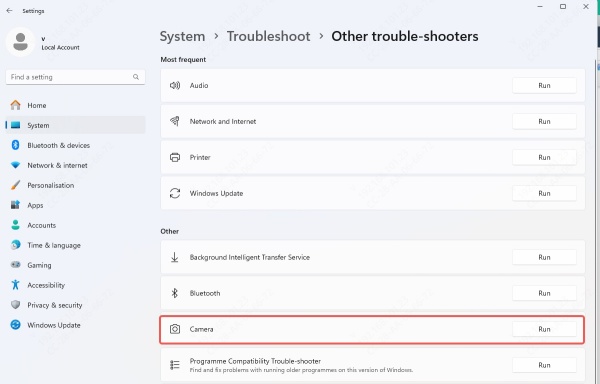
Task: Click the Audio speaker icon
Action: coord(175,85)
